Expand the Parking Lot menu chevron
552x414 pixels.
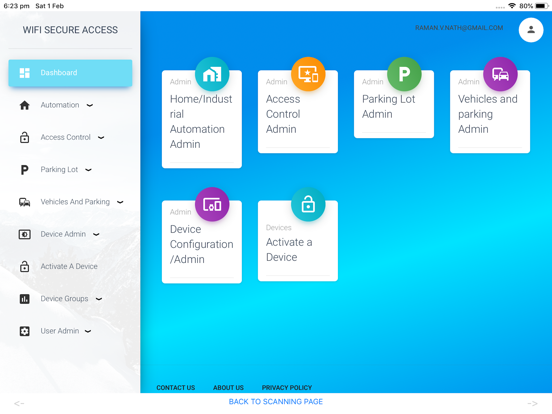(x=88, y=170)
